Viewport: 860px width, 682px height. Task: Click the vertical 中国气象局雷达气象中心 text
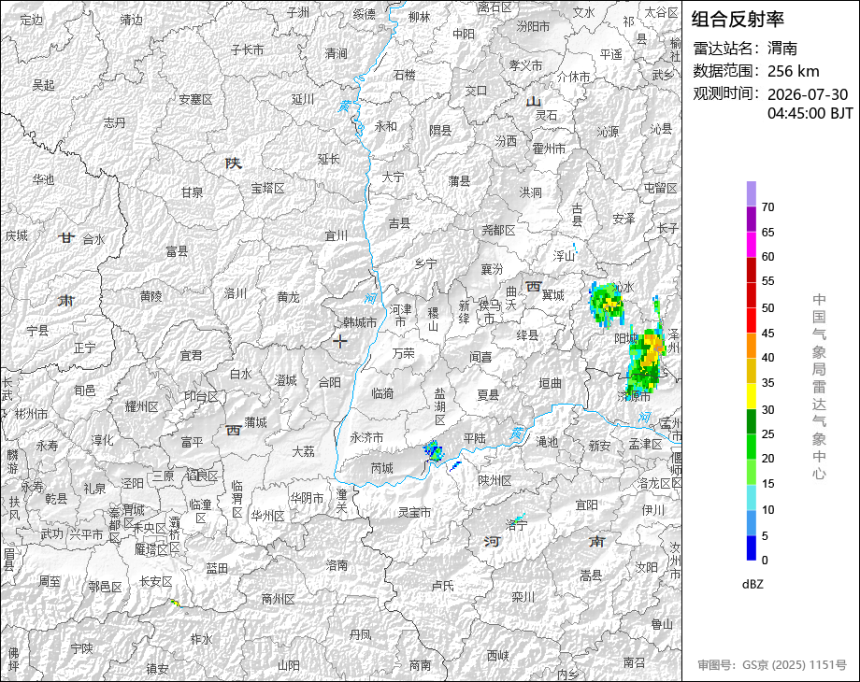click(x=819, y=387)
